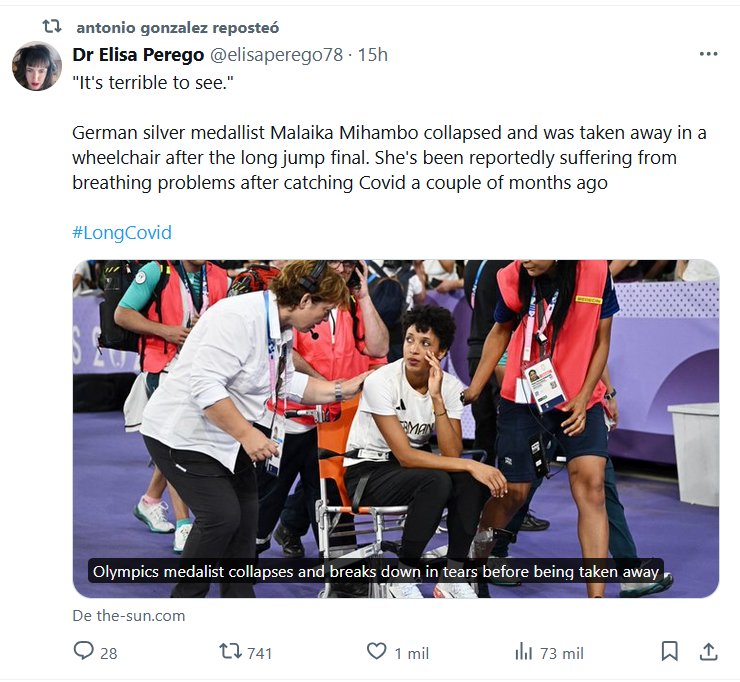Screen dimensions: 740x682
Task: Open Dr Elisa Perego's profile avatar
Action: (x=37, y=67)
